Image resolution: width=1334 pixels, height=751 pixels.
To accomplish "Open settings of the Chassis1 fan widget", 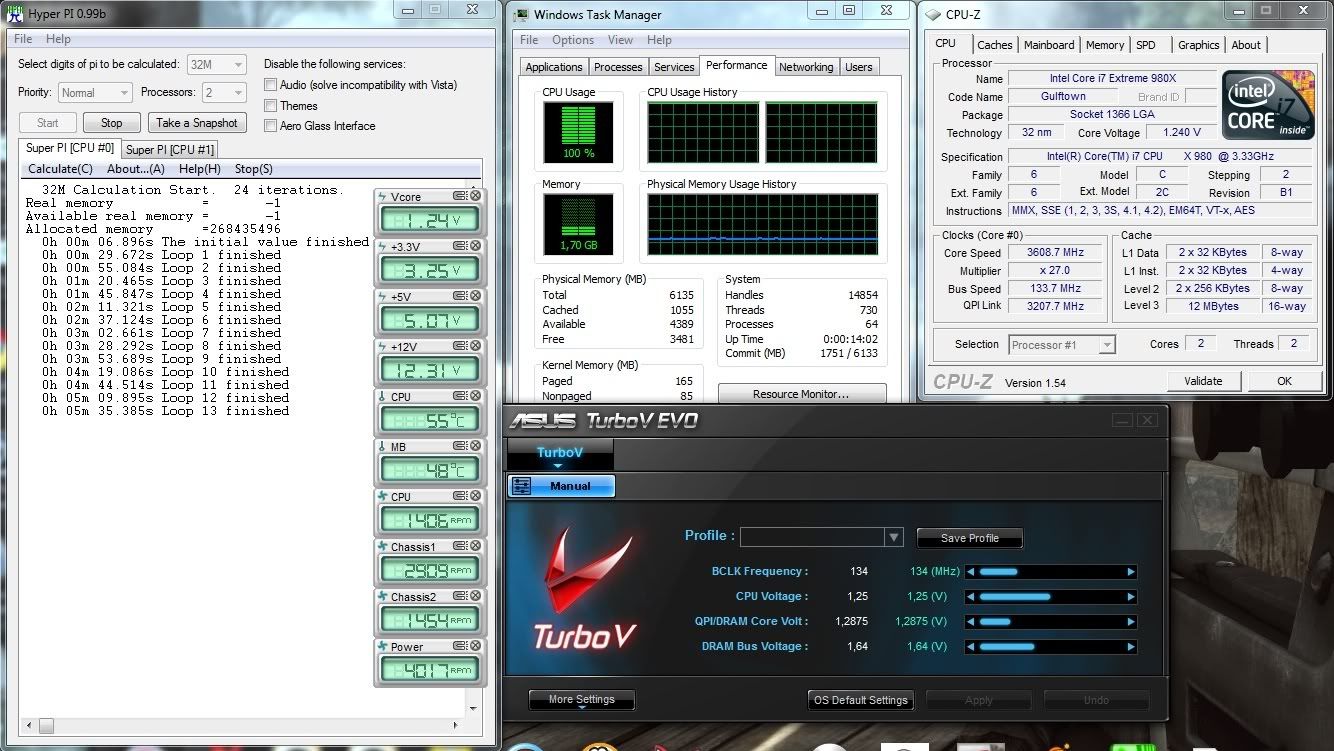I will coord(459,546).
